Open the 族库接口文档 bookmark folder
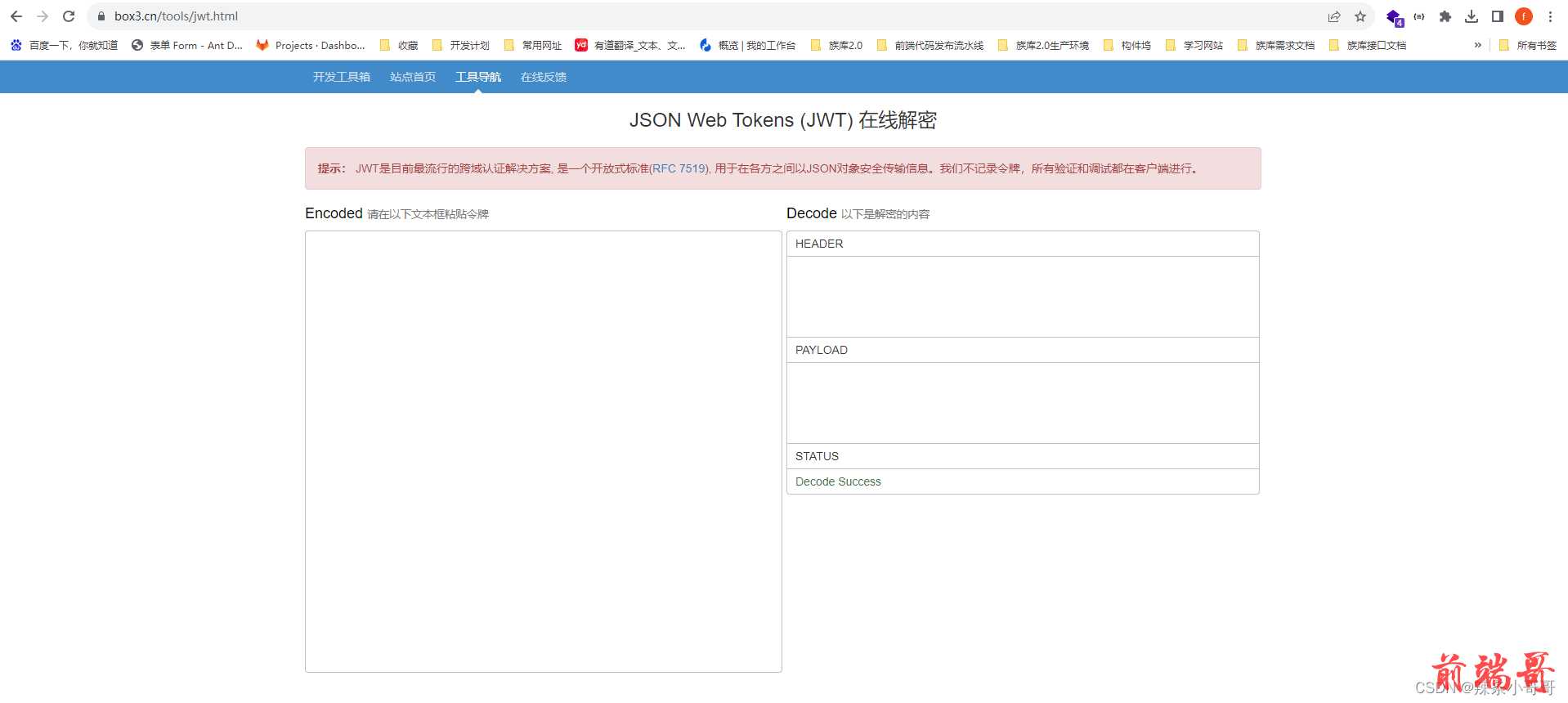1568x703 pixels. tap(1368, 46)
